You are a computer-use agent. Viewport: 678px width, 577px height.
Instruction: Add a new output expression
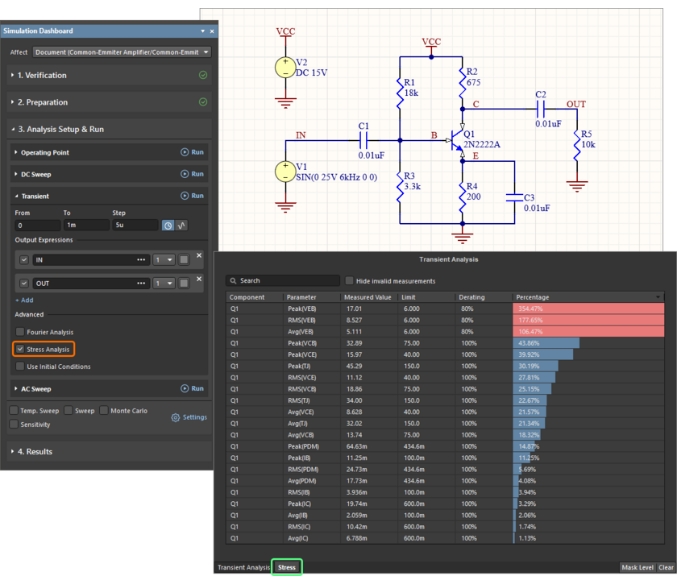24,300
